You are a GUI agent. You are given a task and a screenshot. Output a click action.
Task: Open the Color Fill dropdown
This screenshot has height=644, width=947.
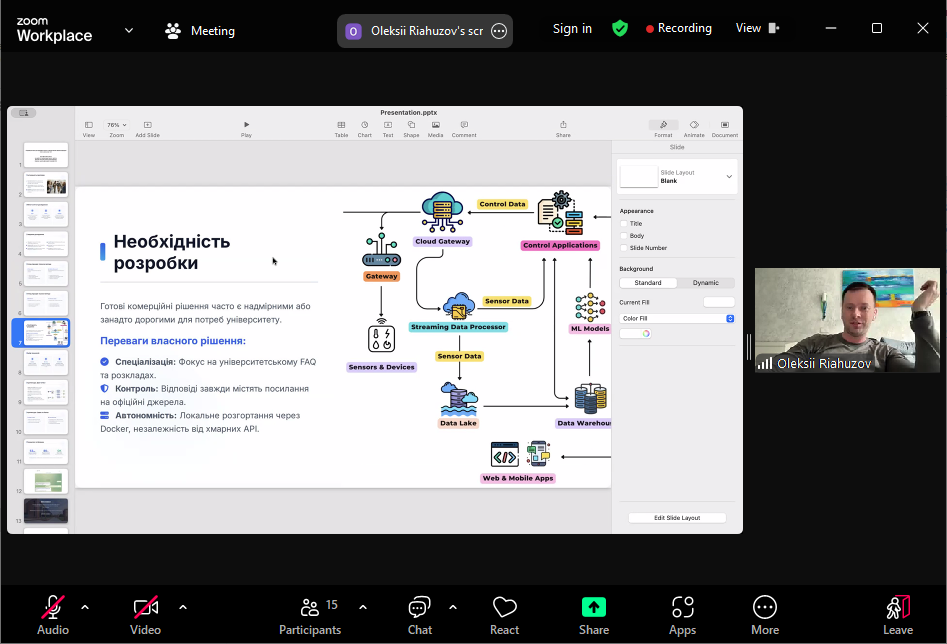pyautogui.click(x=677, y=318)
